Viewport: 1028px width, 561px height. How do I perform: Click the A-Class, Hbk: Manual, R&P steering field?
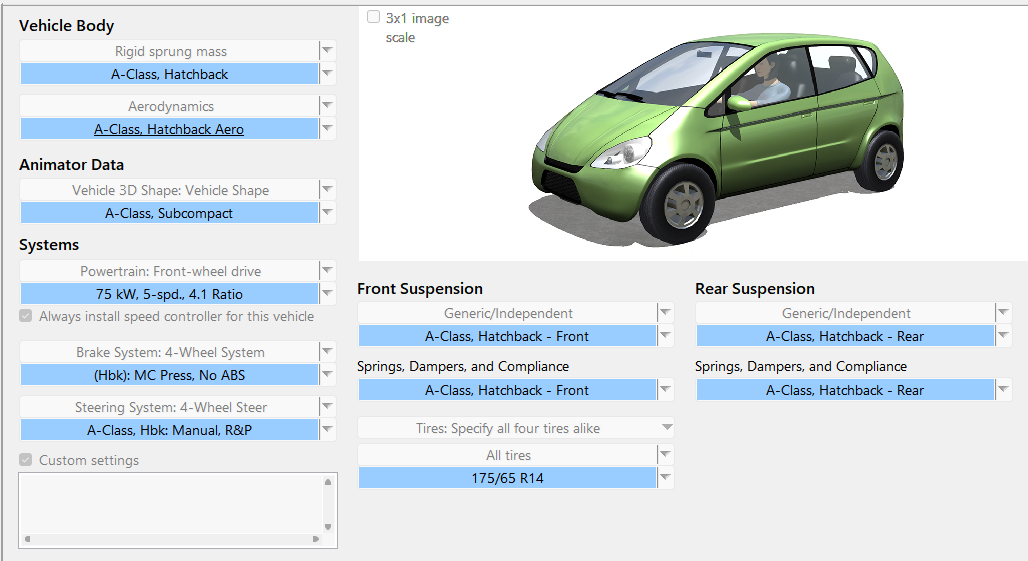point(169,430)
